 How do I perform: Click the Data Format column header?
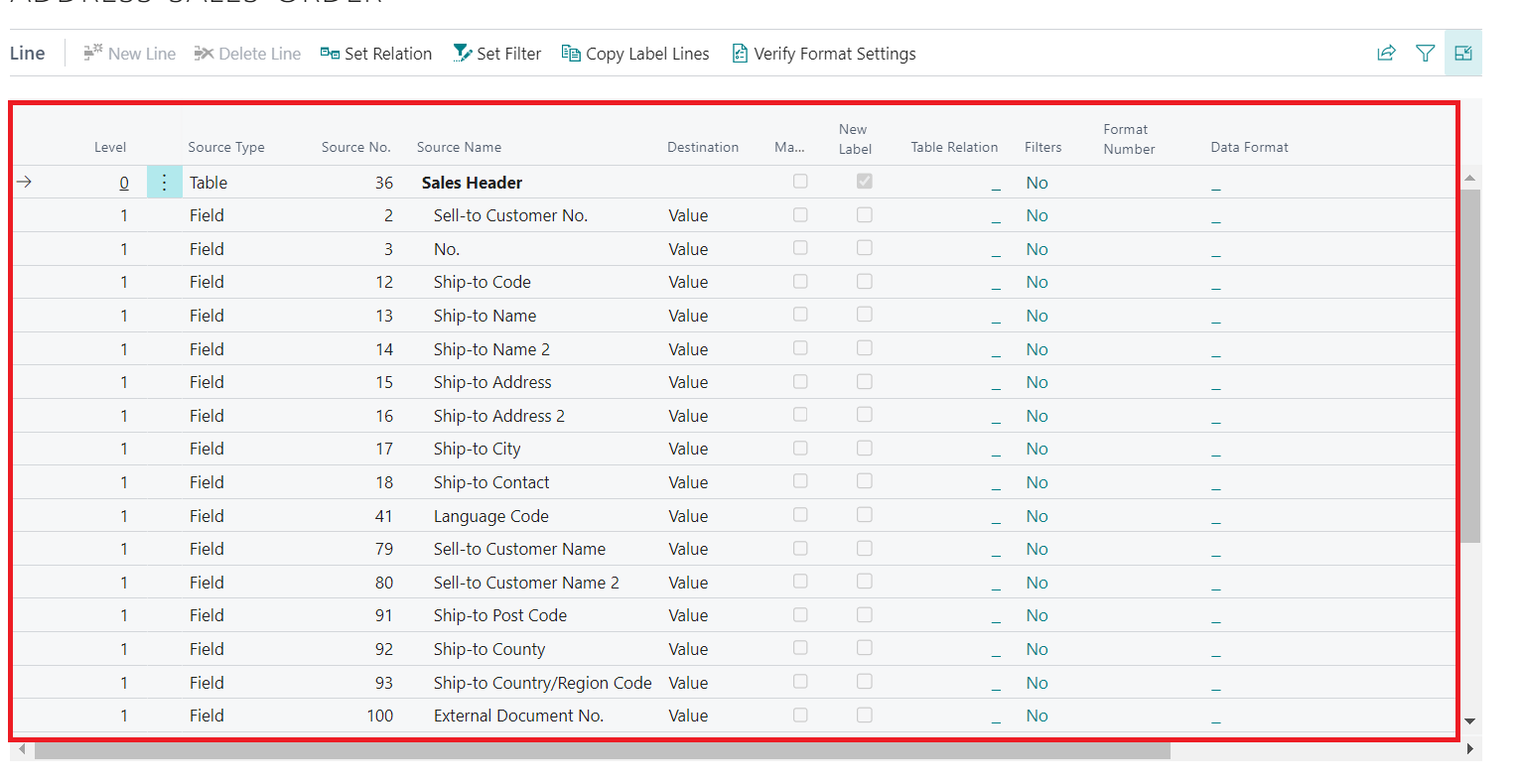tap(1249, 147)
